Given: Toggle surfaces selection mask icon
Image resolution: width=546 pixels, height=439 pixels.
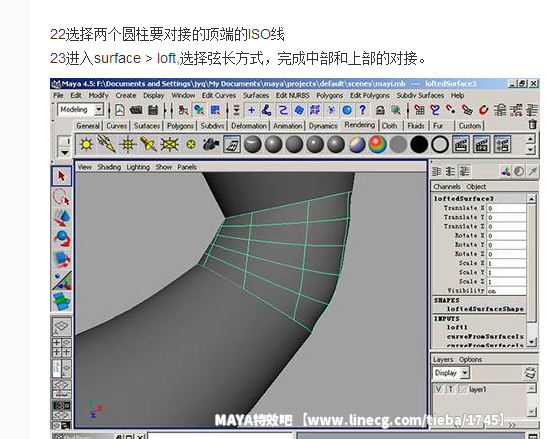Looking at the screenshot, I should click(x=299, y=110).
